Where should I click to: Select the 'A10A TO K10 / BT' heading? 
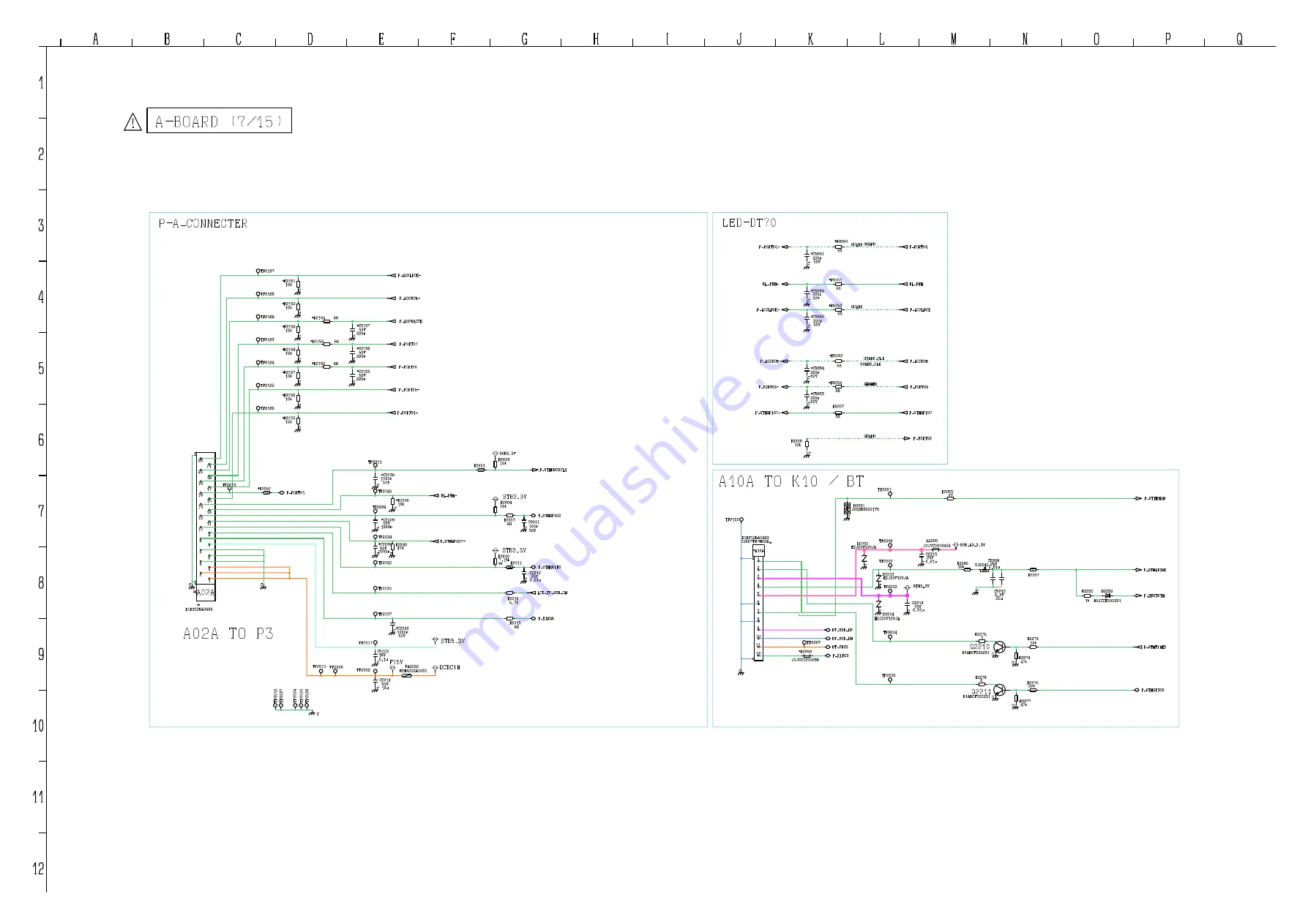pos(791,481)
